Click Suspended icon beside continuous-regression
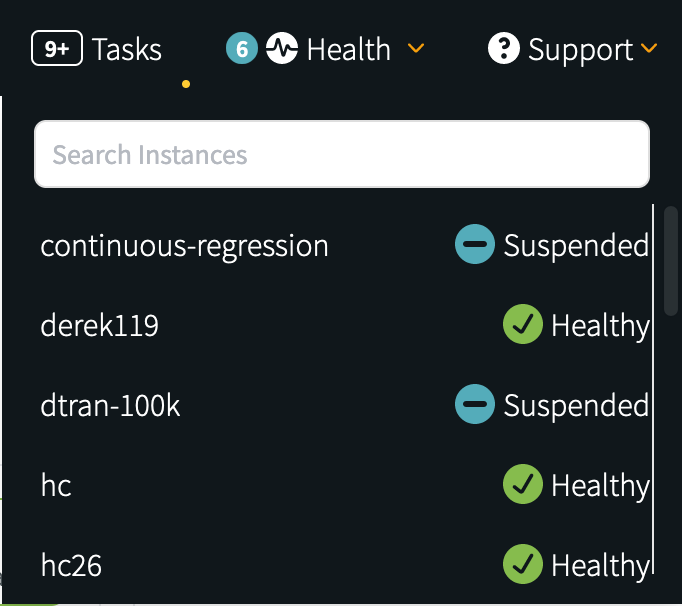This screenshot has height=606, width=682. click(x=475, y=244)
